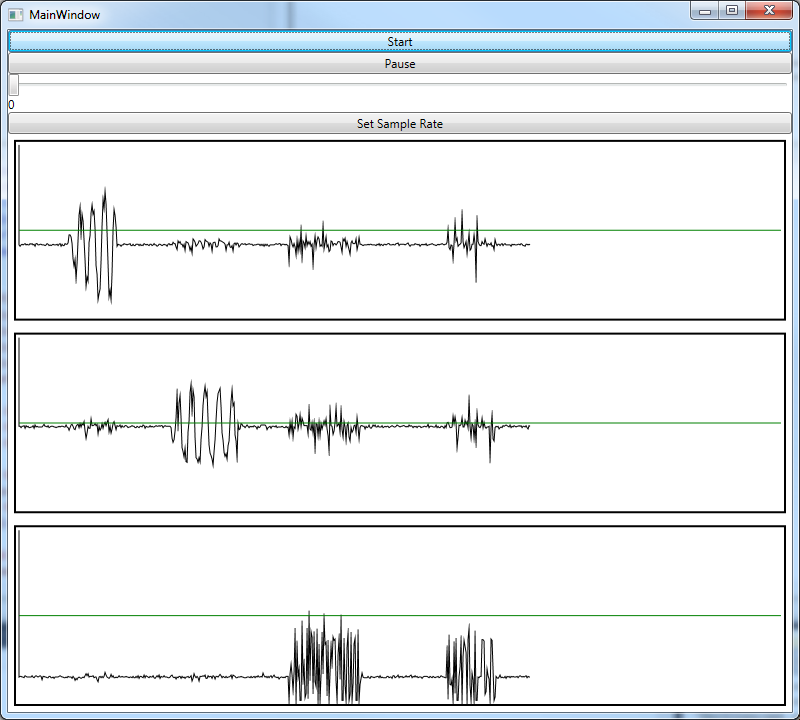Open Set Sample Rate
This screenshot has width=800, height=720.
point(400,124)
